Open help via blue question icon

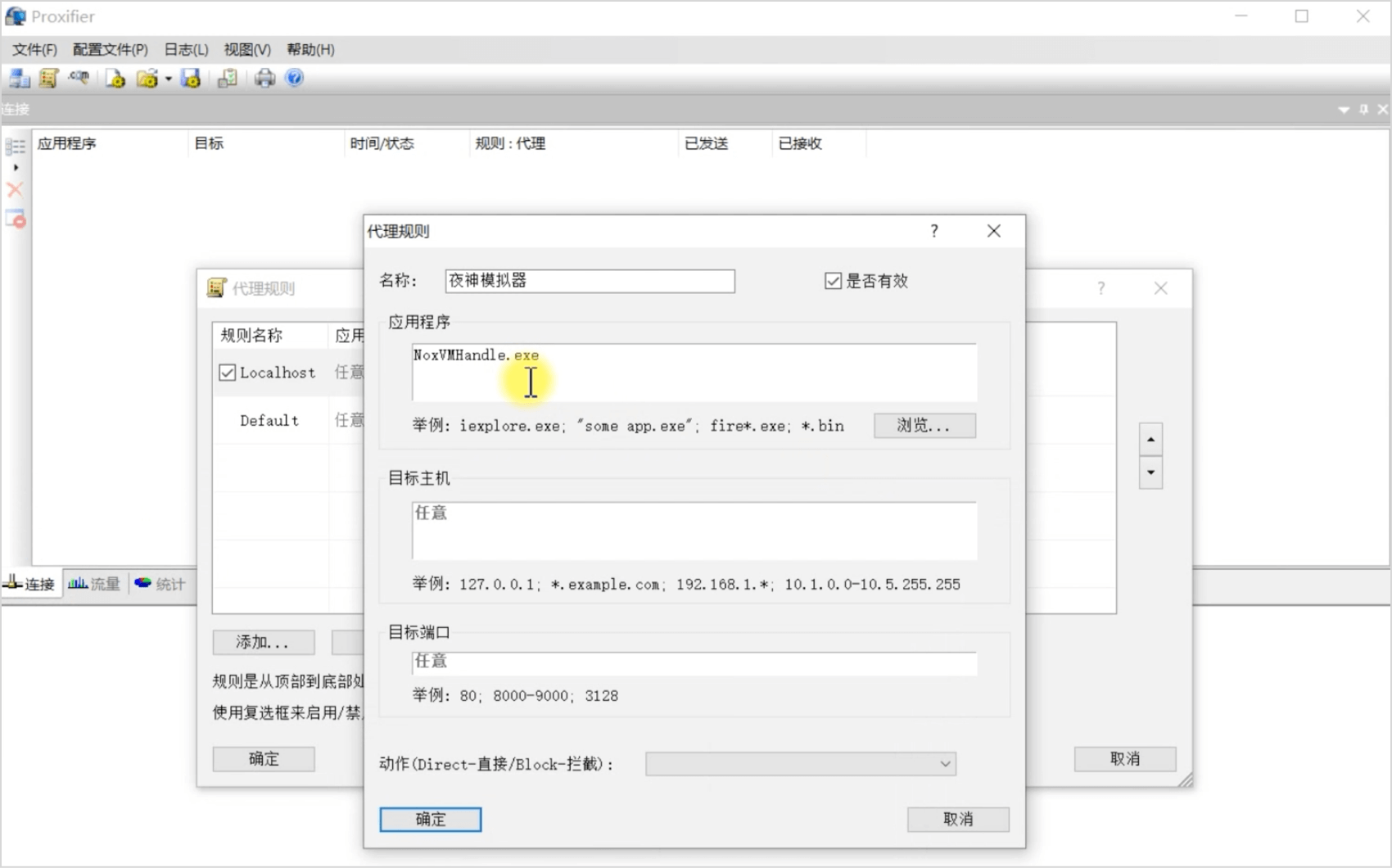click(x=294, y=78)
